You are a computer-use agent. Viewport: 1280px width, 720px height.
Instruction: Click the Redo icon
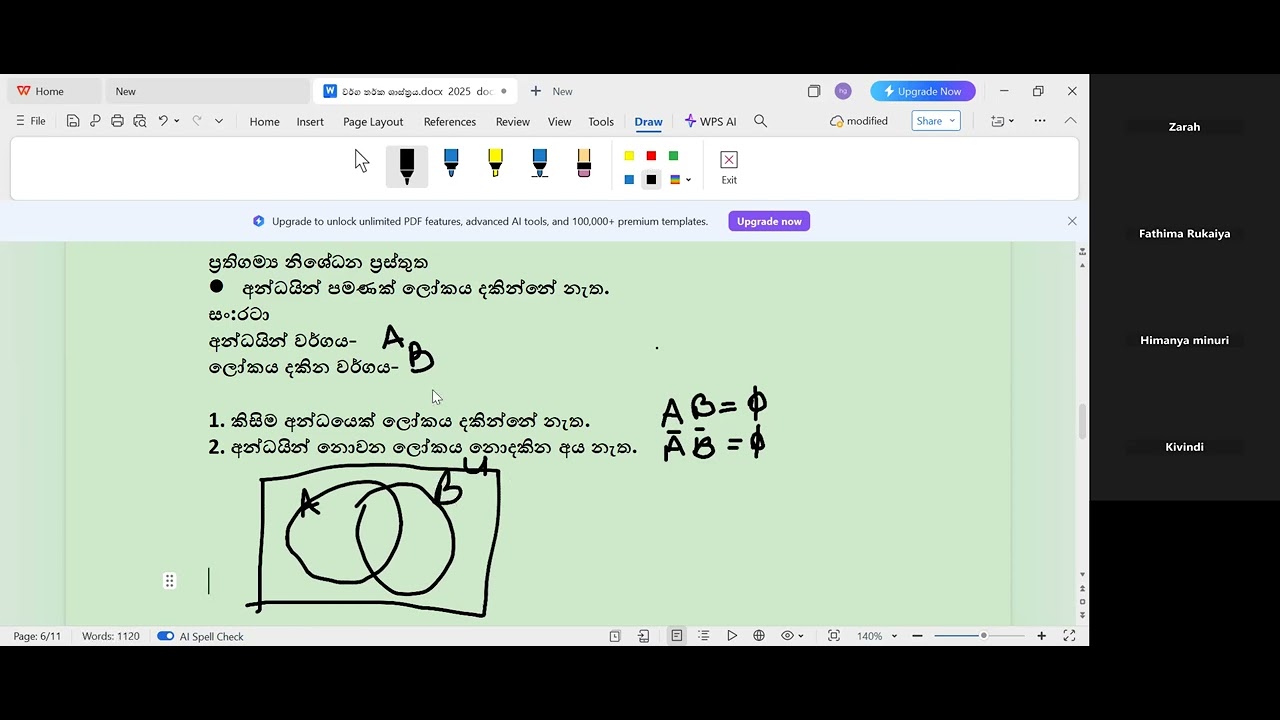[x=196, y=121]
